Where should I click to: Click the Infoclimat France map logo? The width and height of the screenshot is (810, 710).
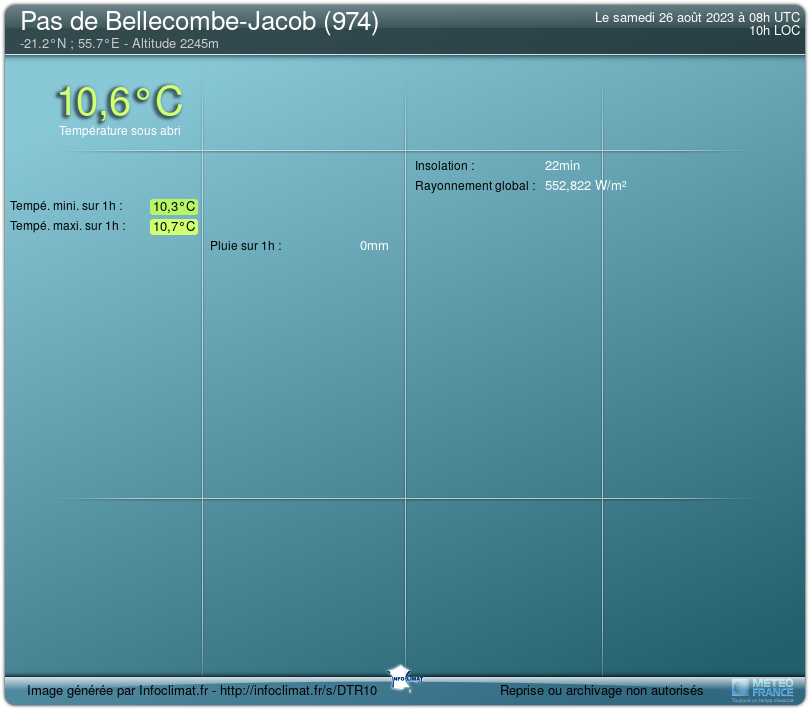coord(404,676)
